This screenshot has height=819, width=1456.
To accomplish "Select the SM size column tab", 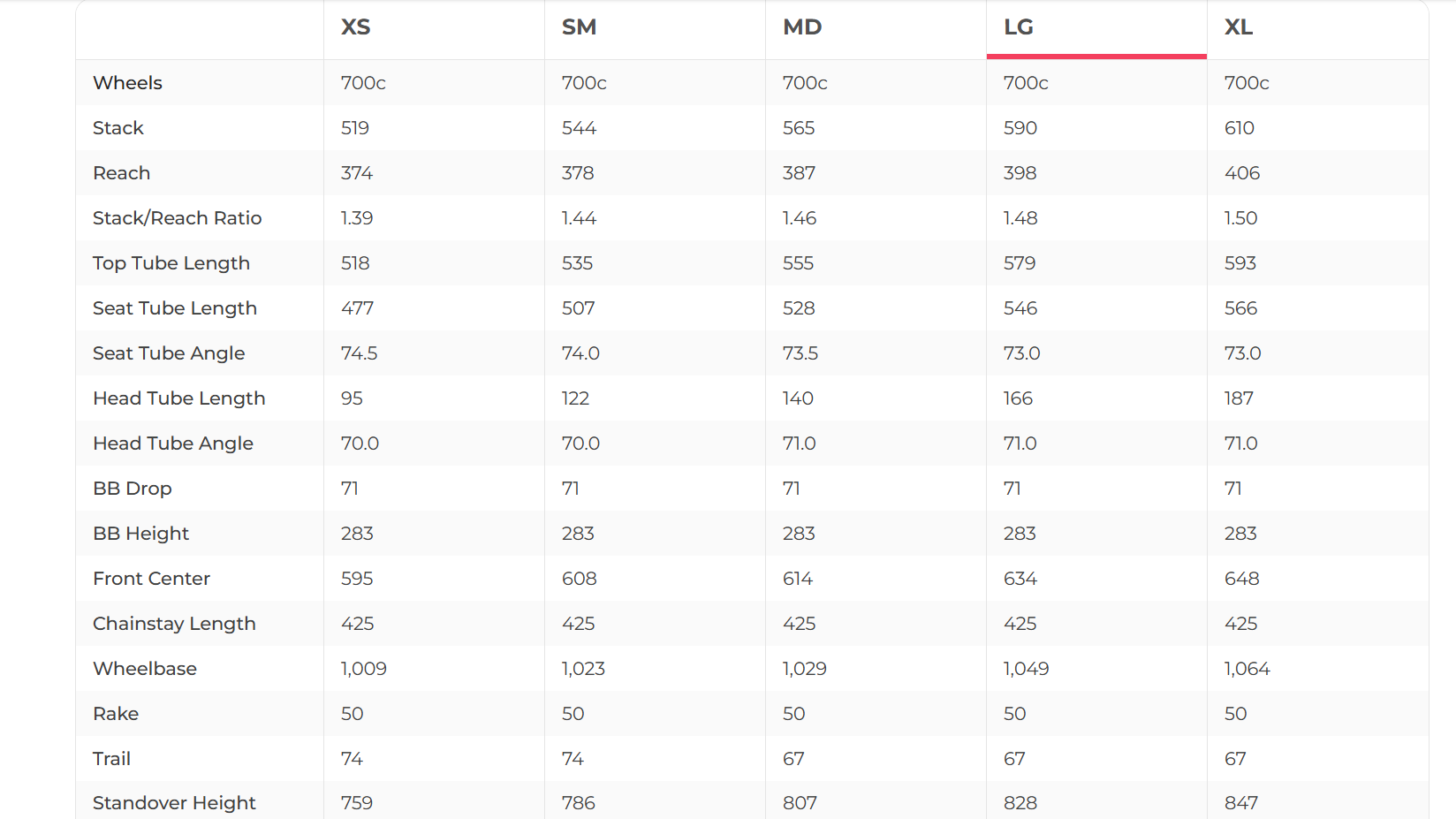I will pyautogui.click(x=579, y=27).
